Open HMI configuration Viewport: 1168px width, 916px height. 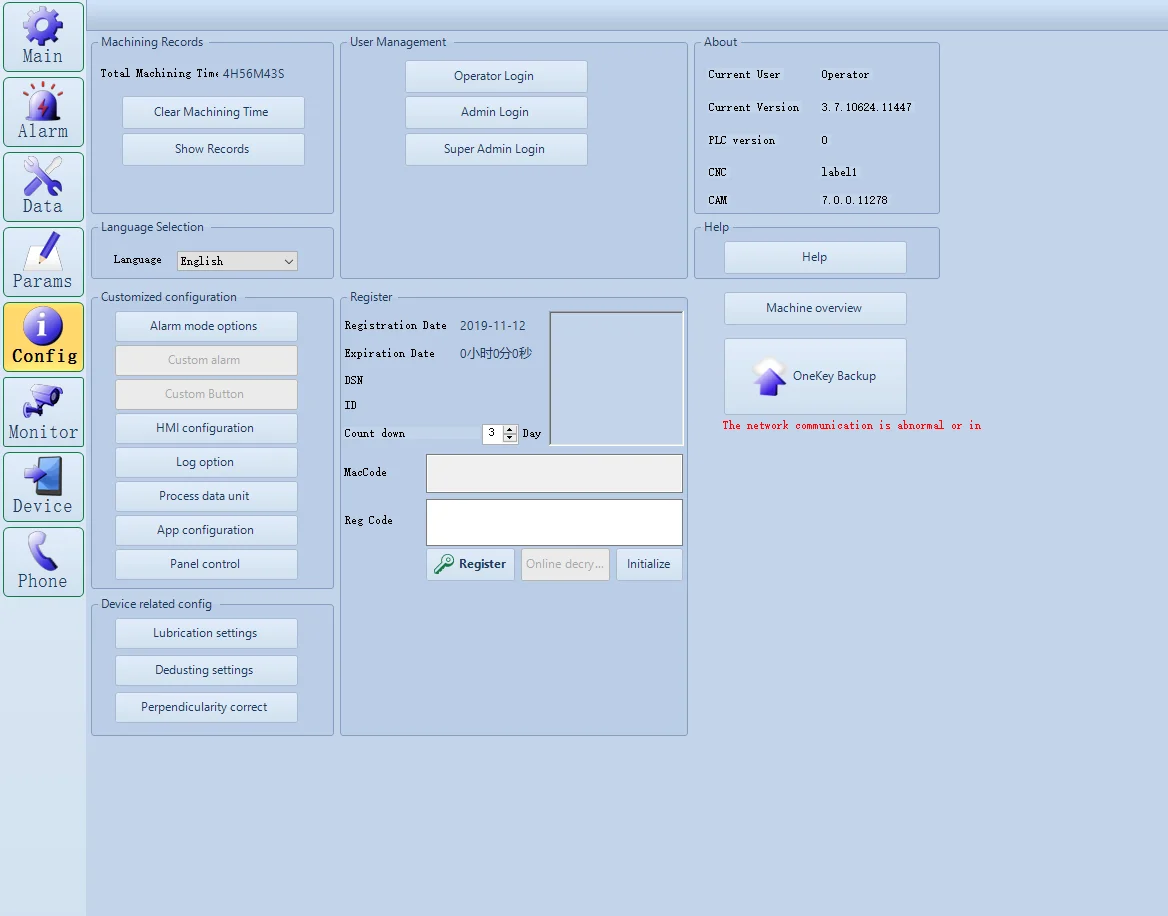(x=206, y=428)
